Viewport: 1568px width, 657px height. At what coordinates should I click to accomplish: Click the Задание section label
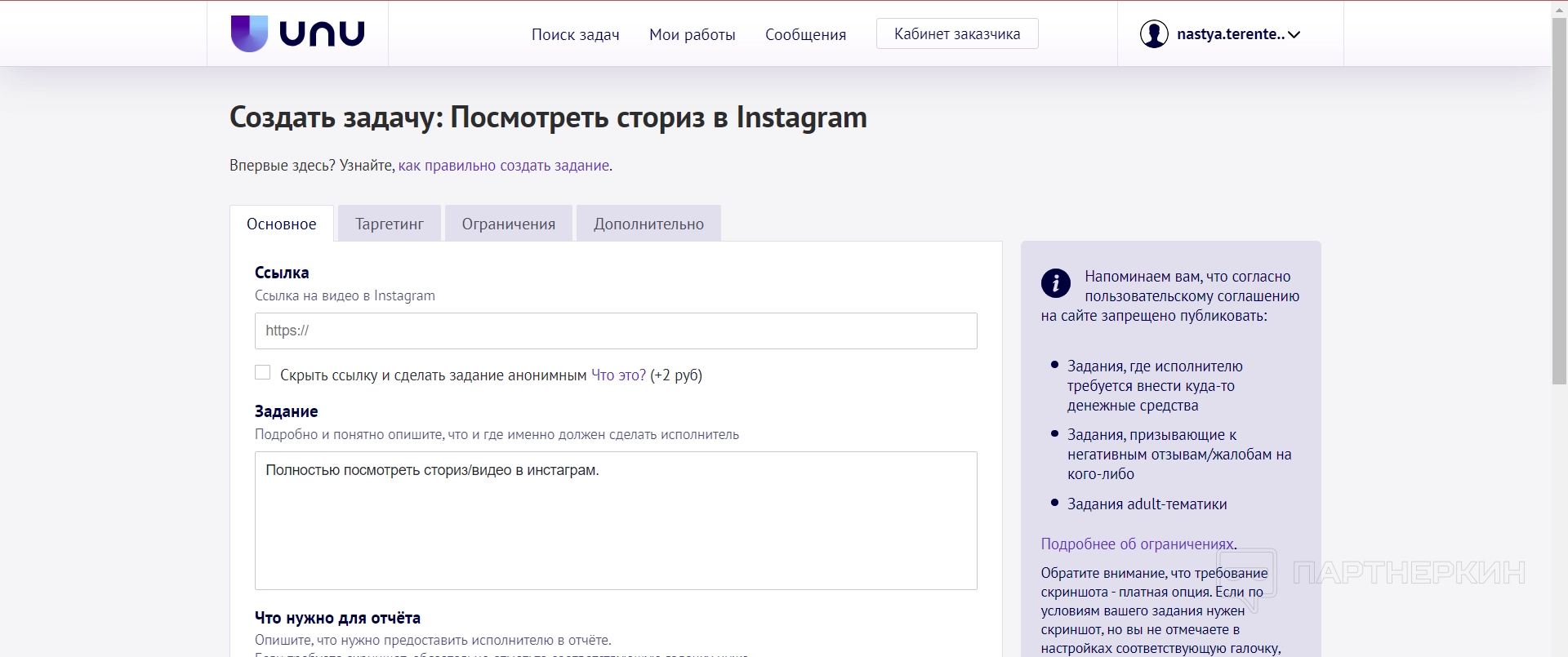(x=286, y=411)
